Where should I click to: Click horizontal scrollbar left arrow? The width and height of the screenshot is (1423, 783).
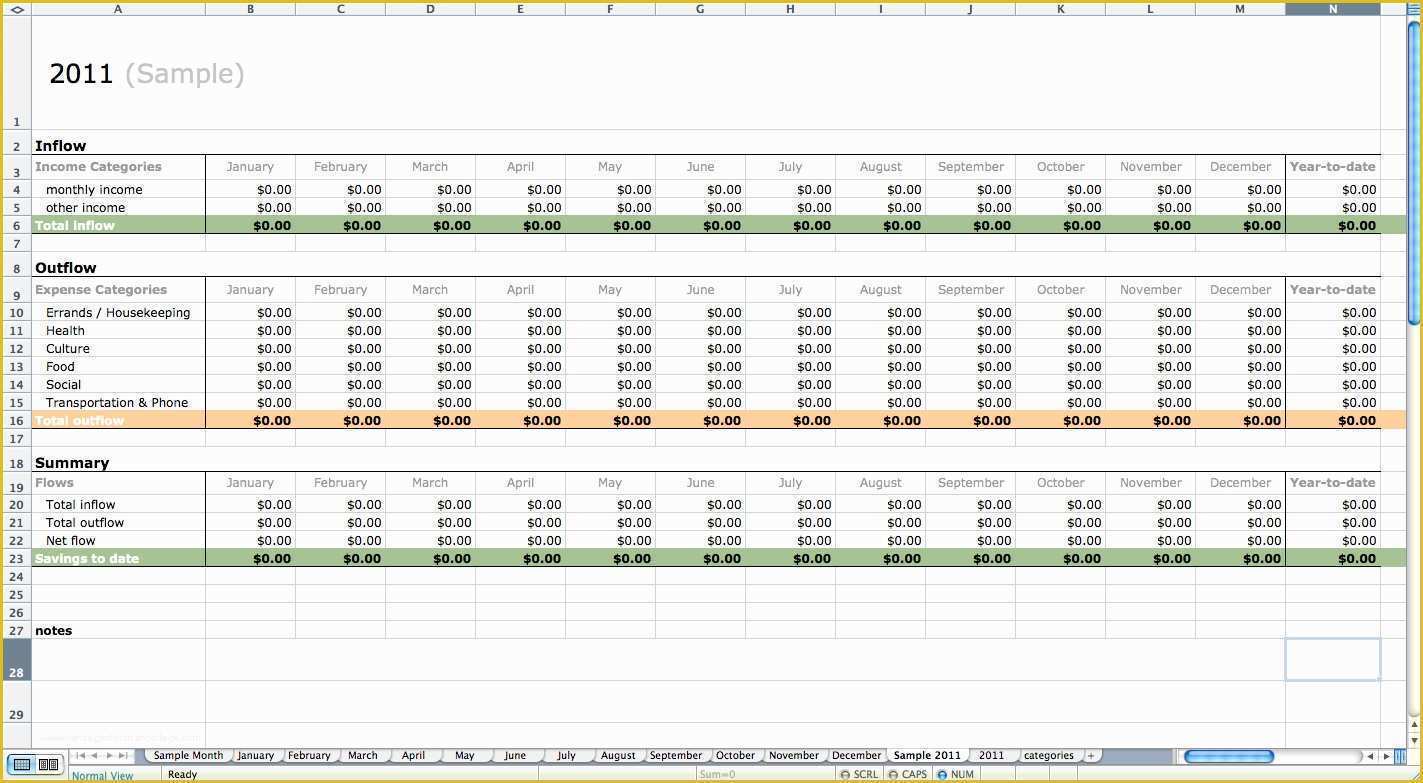tap(1371, 756)
